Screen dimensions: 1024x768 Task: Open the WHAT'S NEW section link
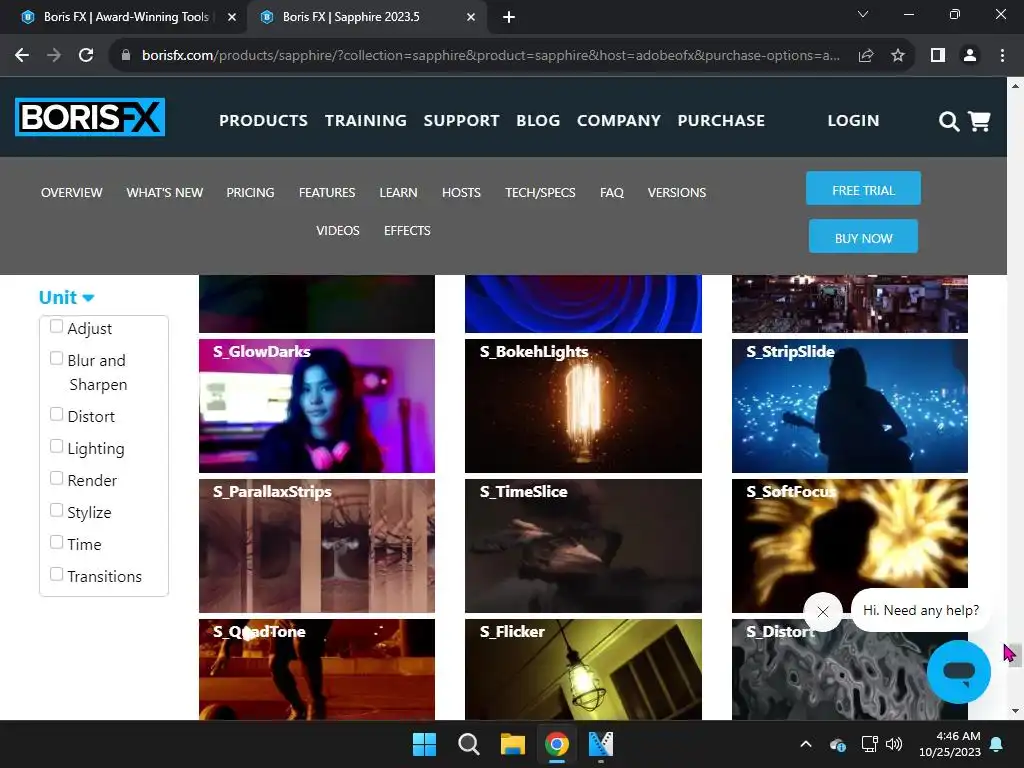click(x=165, y=193)
